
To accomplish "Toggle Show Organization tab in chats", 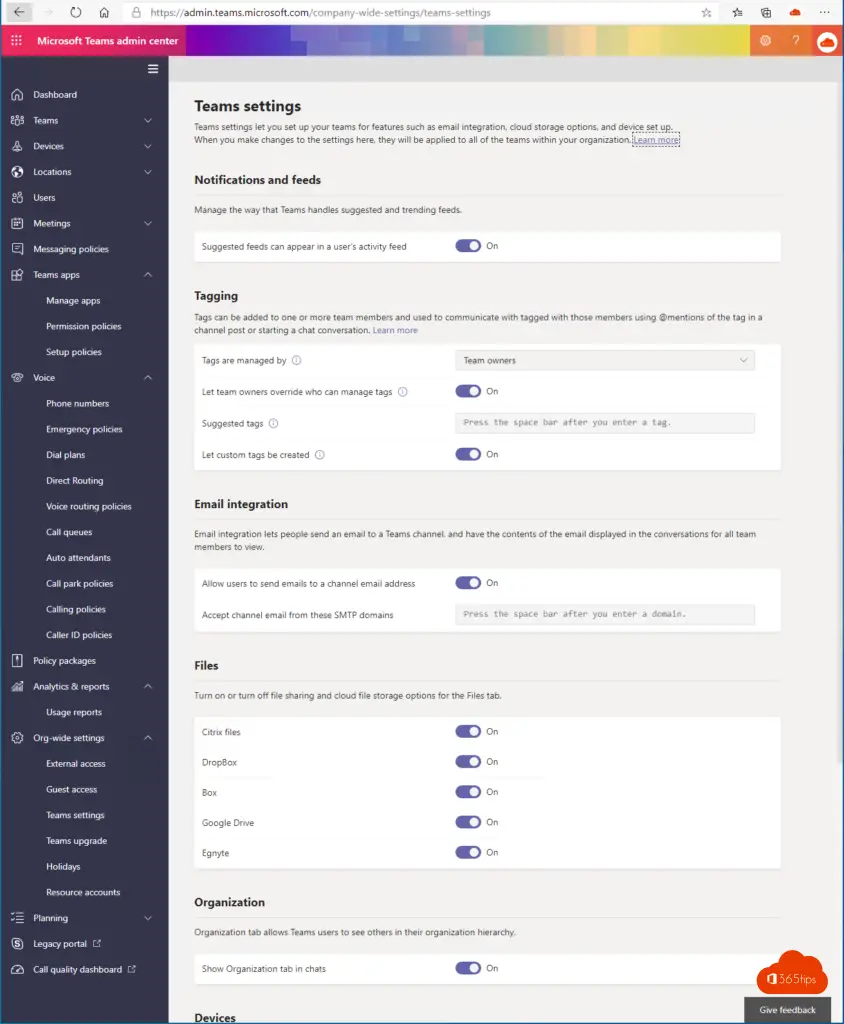I will (x=468, y=968).
